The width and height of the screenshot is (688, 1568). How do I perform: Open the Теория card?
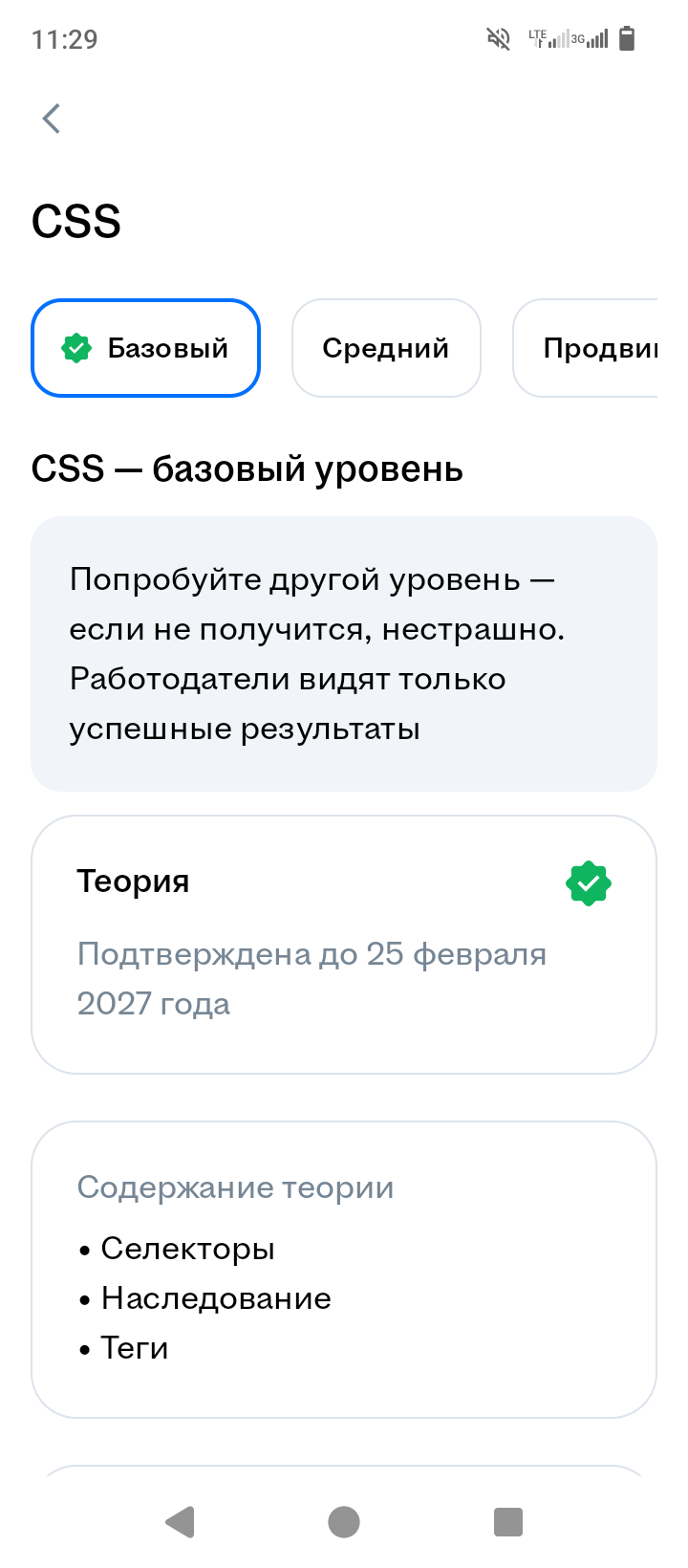(x=344, y=944)
